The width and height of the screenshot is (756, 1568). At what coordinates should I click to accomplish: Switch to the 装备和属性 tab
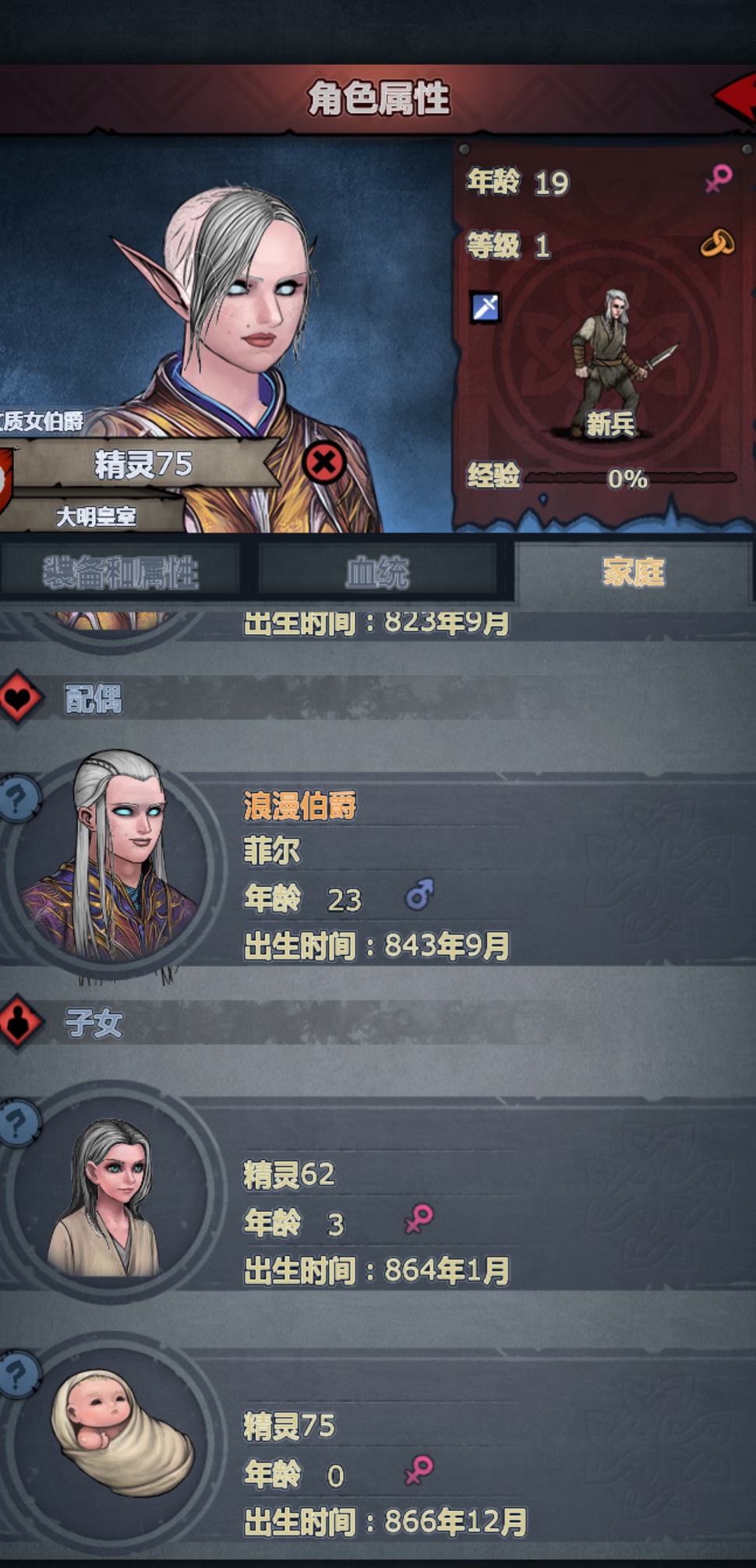point(120,573)
